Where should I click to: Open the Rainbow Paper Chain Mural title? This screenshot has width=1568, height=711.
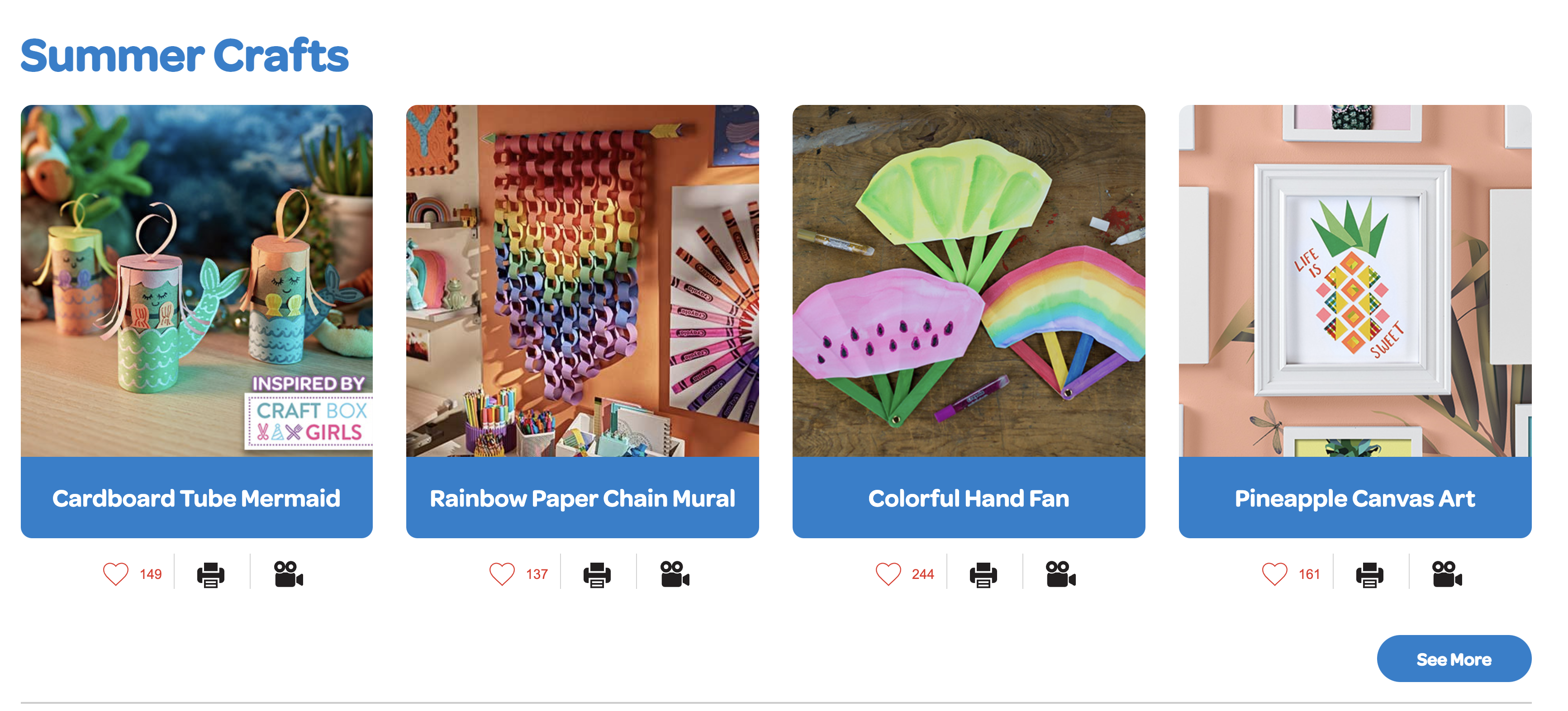(583, 498)
